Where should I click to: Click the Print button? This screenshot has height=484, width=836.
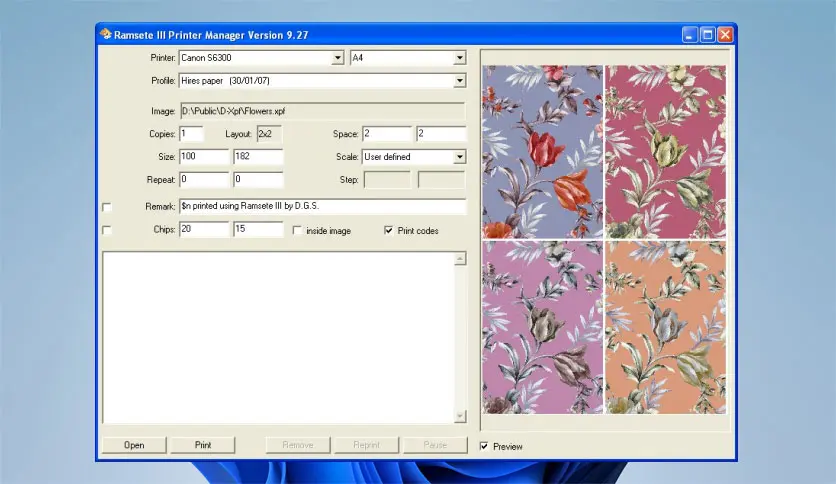(x=203, y=445)
